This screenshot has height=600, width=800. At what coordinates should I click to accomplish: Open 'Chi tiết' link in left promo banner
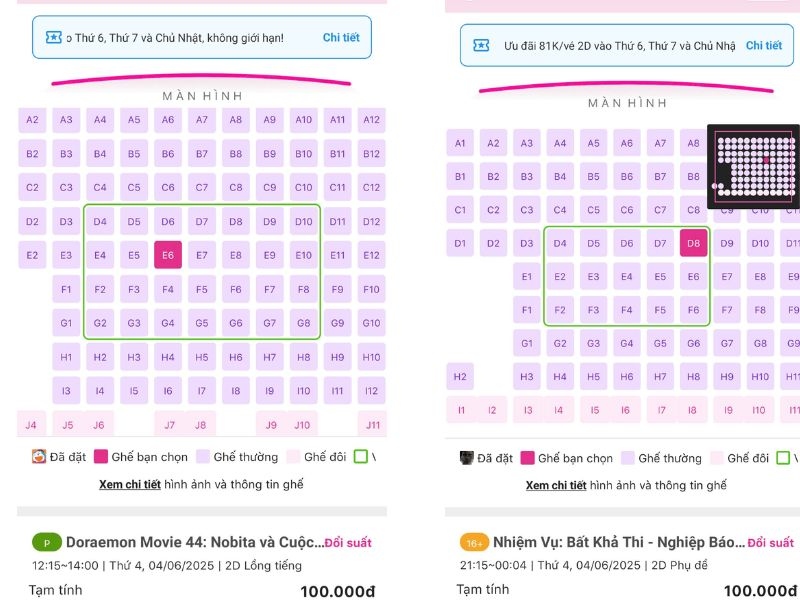341,37
